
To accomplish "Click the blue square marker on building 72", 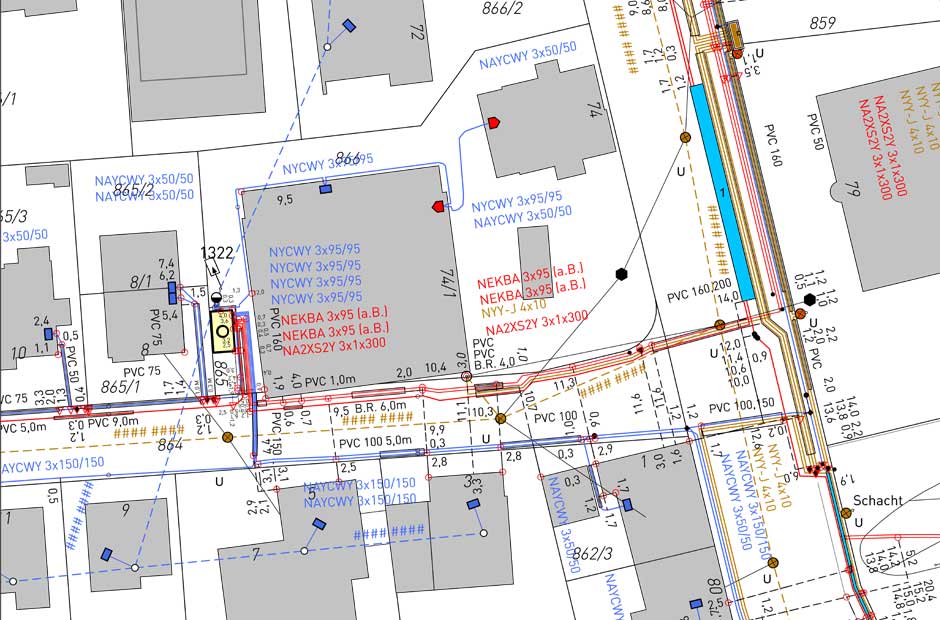I will [349, 25].
